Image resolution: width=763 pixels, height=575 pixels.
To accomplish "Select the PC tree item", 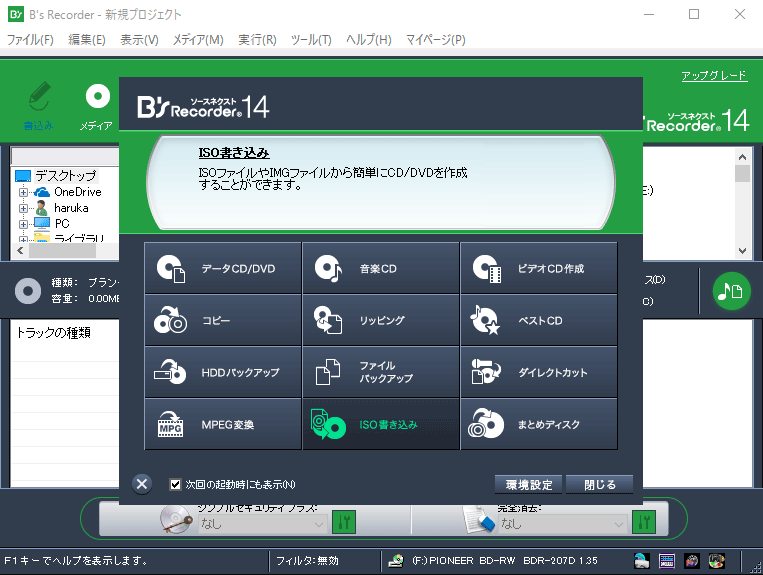I will (x=62, y=224).
